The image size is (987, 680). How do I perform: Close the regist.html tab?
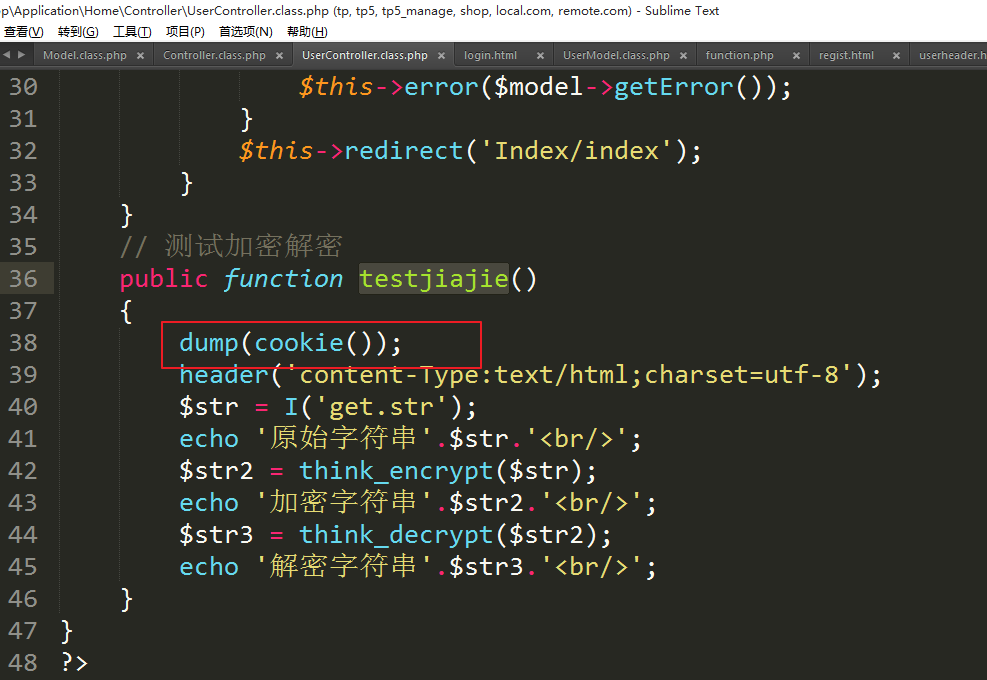[896, 56]
